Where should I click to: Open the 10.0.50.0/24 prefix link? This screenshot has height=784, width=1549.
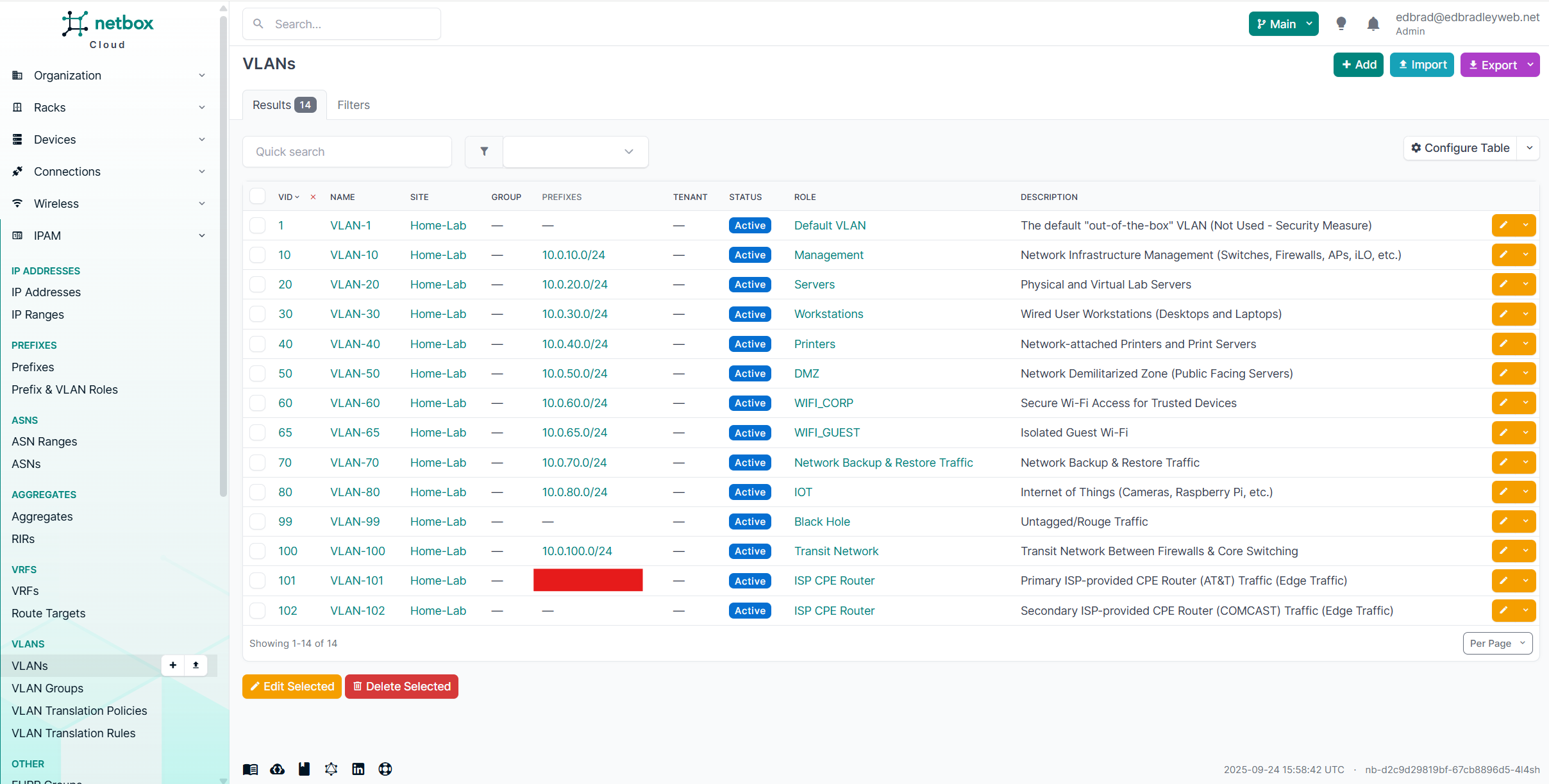tap(574, 374)
